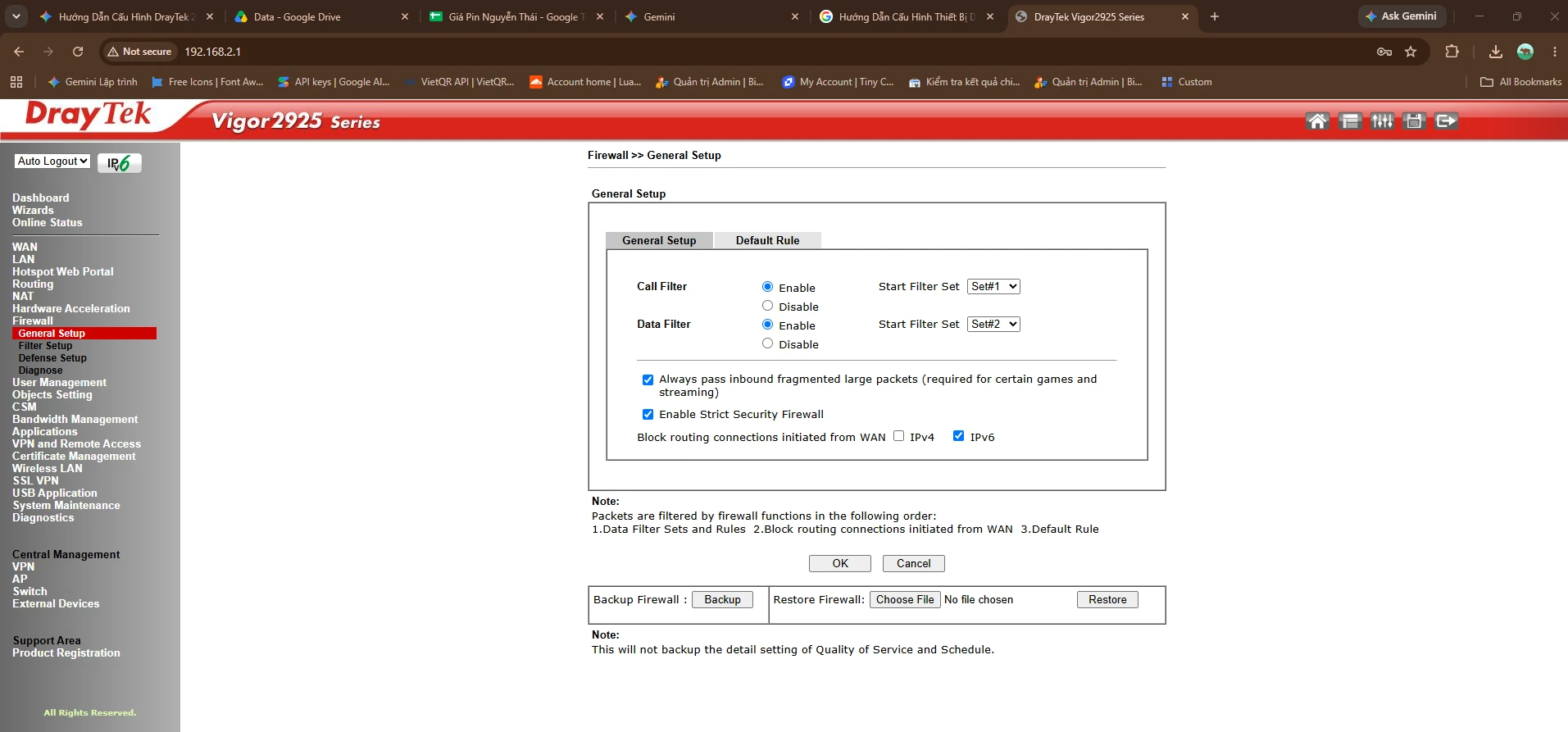Open the Call Filter Start Filter Set dropdown

click(994, 286)
